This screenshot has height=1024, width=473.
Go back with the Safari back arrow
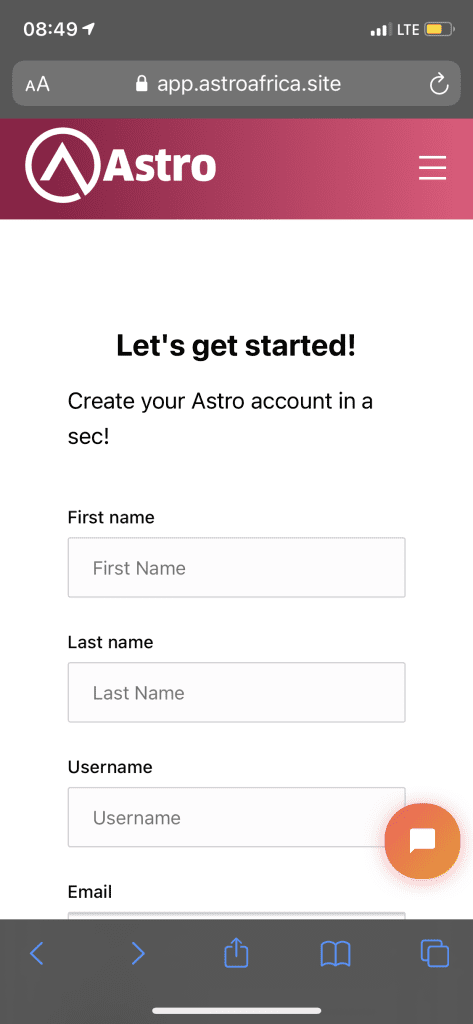pyautogui.click(x=37, y=953)
